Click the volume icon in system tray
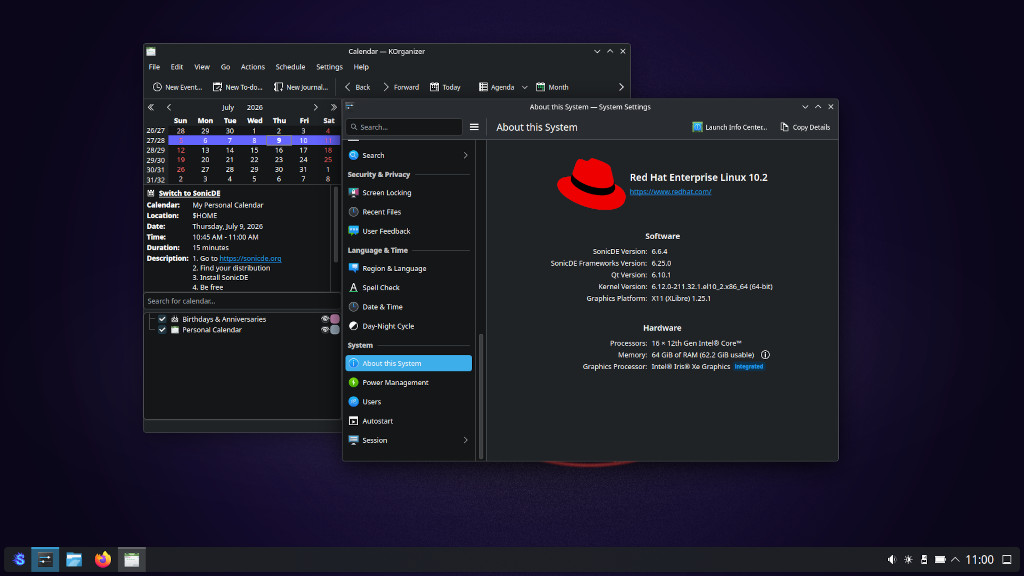Image resolution: width=1024 pixels, height=576 pixels. [891, 560]
